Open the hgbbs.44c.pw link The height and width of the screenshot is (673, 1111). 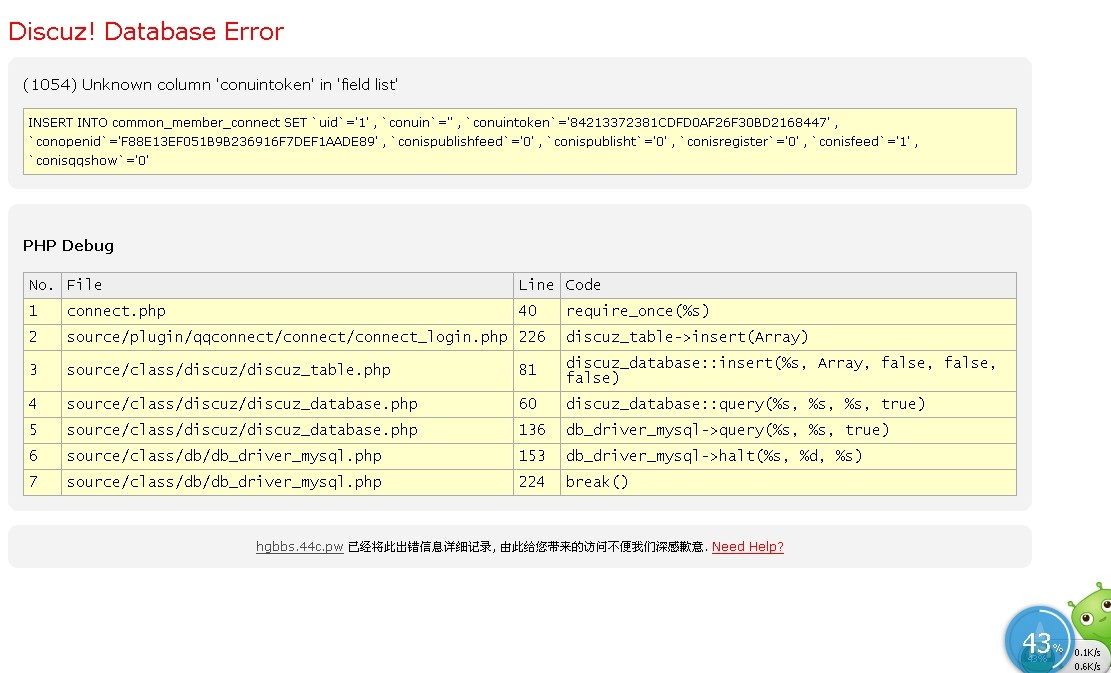tap(299, 547)
